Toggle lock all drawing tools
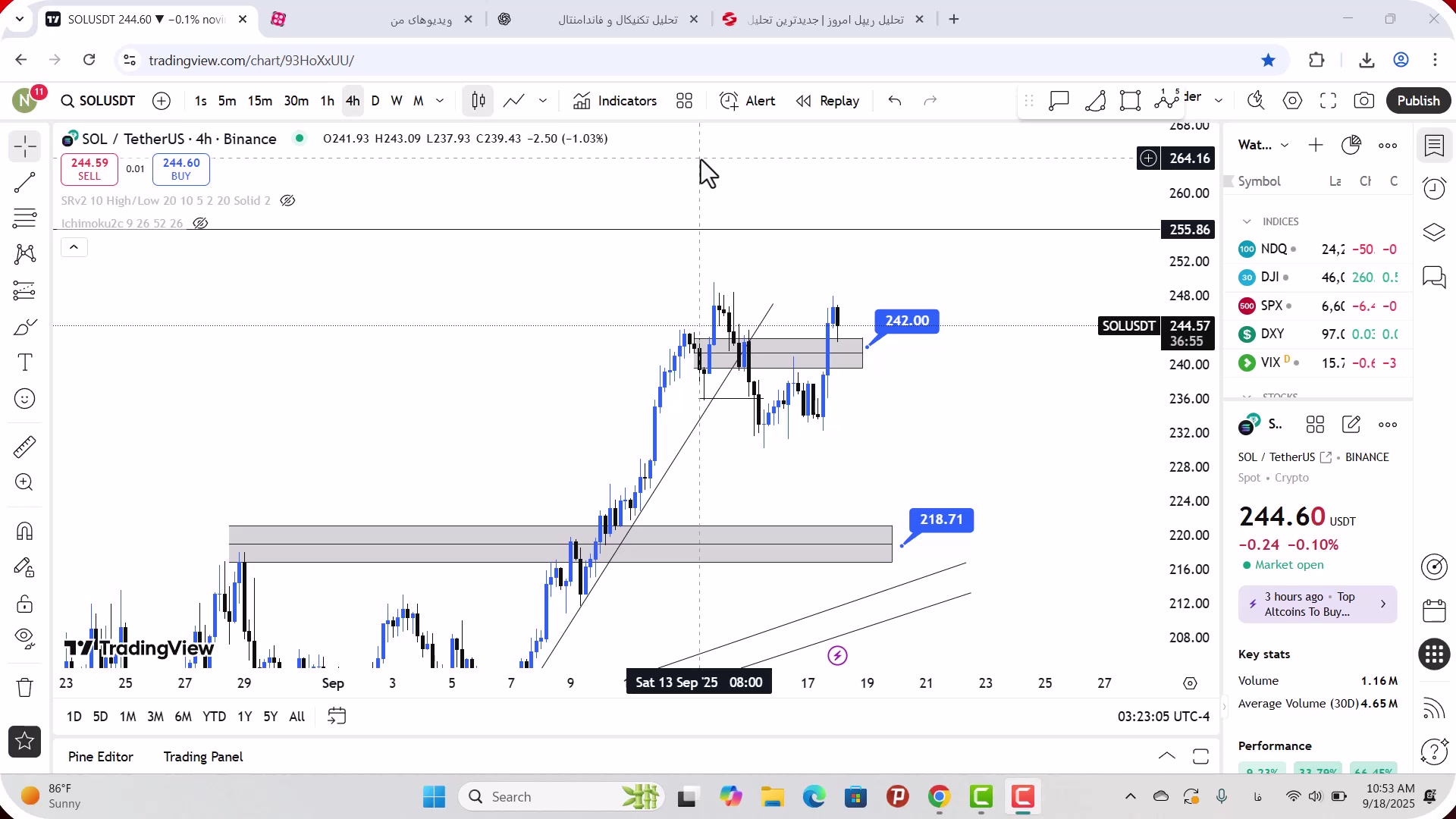 pos(25,604)
